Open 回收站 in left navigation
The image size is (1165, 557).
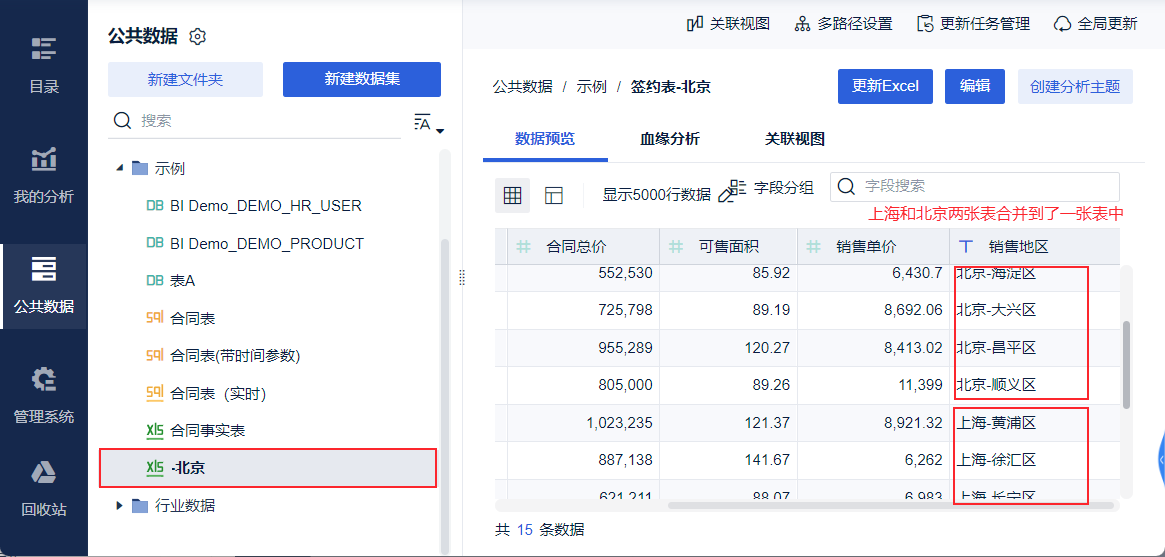click(44, 489)
